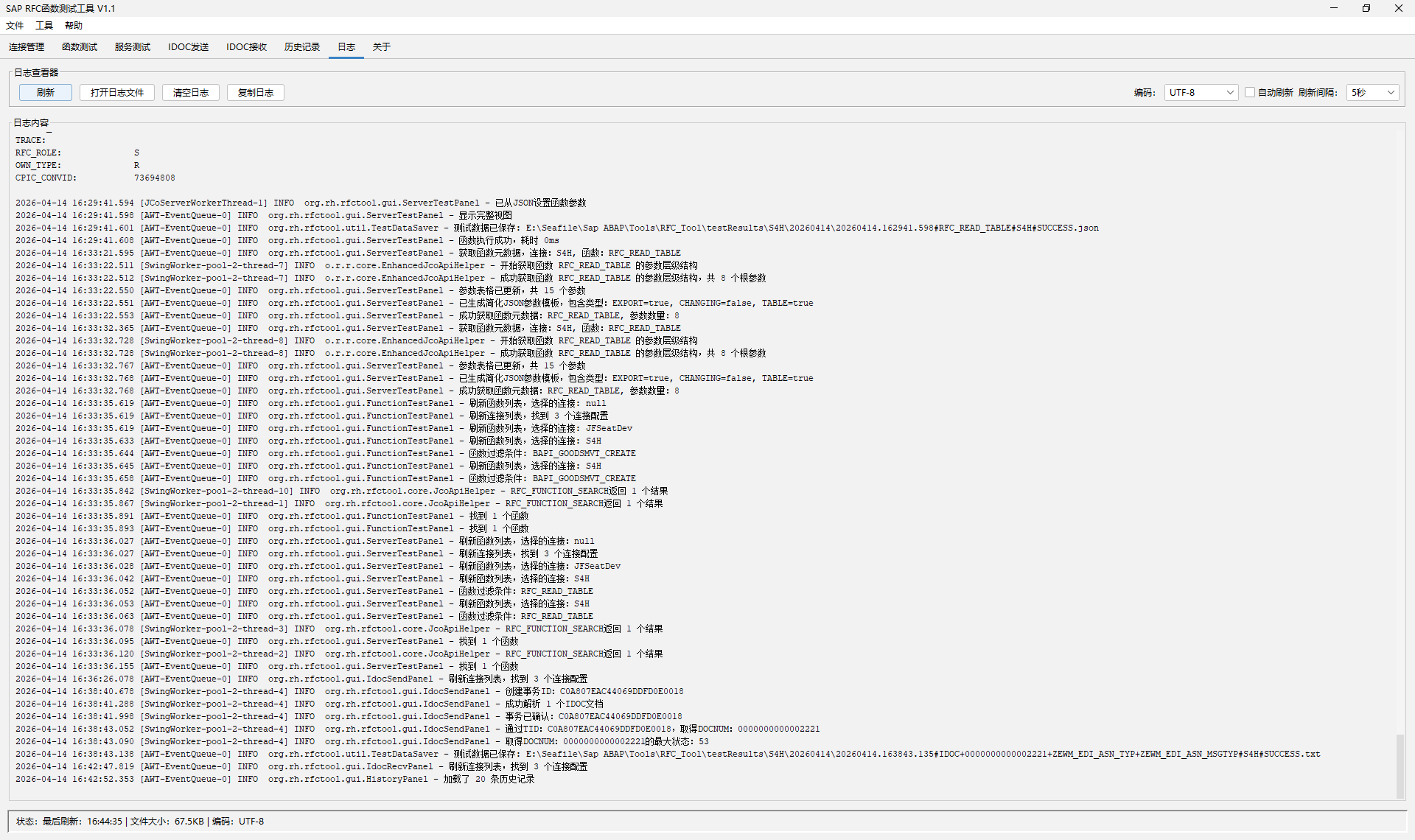Open the IDOC接收 tab

pyautogui.click(x=247, y=47)
